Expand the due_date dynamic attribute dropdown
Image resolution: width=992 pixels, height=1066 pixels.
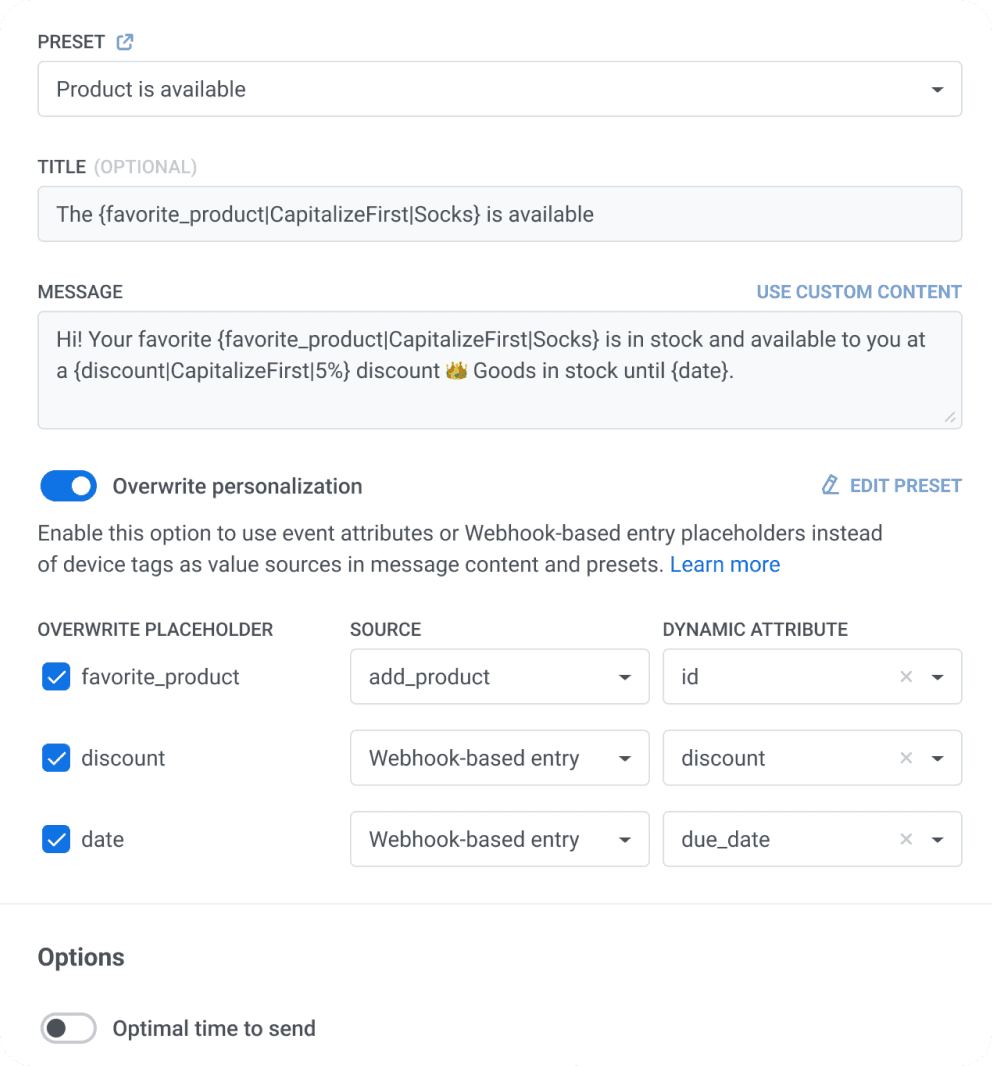pyautogui.click(x=938, y=839)
